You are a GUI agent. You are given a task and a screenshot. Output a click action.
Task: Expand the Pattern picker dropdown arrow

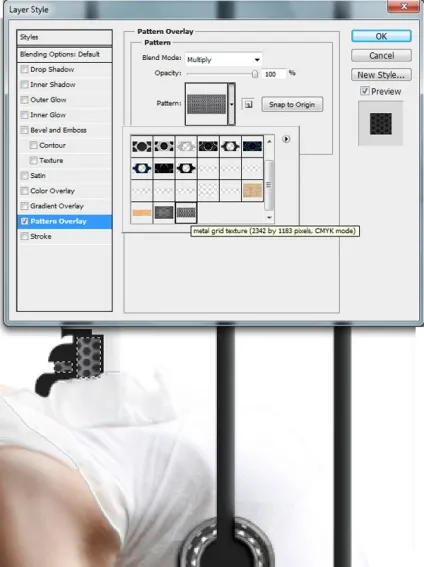point(231,105)
